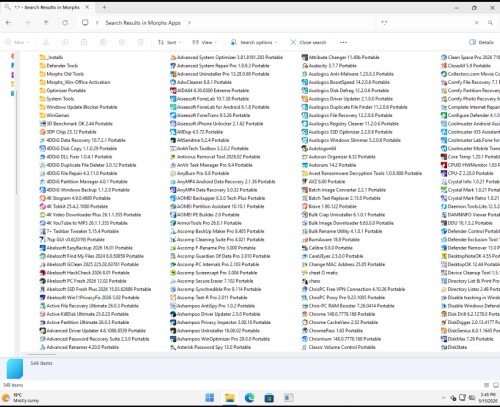Select the CPU-Z Portable entry

(x=467, y=173)
